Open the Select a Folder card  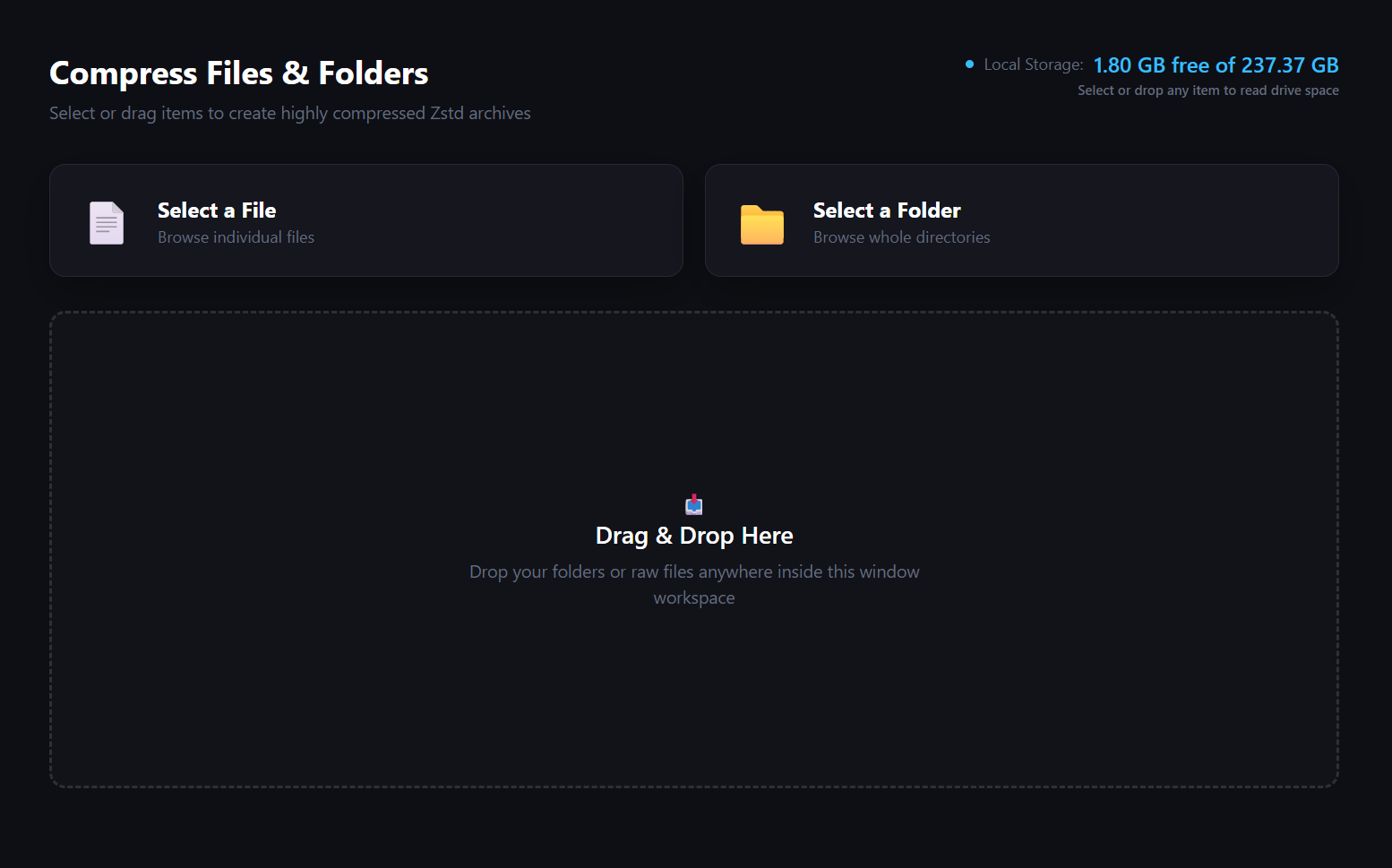tap(1022, 220)
